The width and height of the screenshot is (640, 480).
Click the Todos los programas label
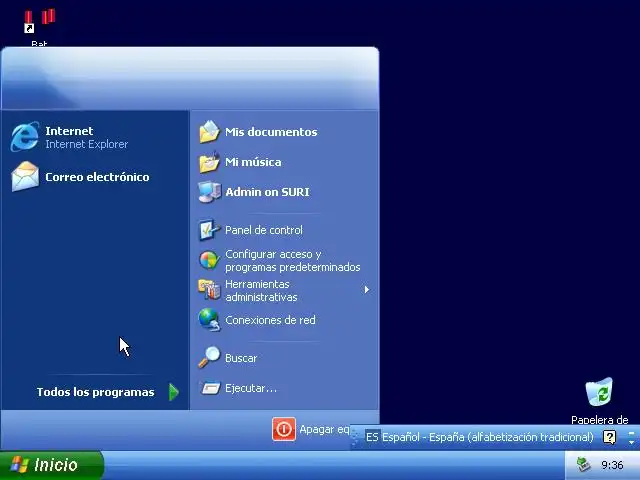(x=96, y=392)
